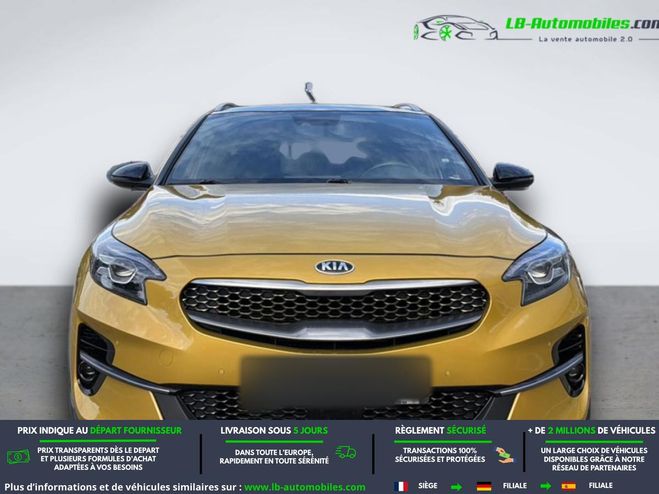Click 'RÈGLEMENT SÉCURISÉ' heading
The height and width of the screenshot is (494, 659).
440,431
